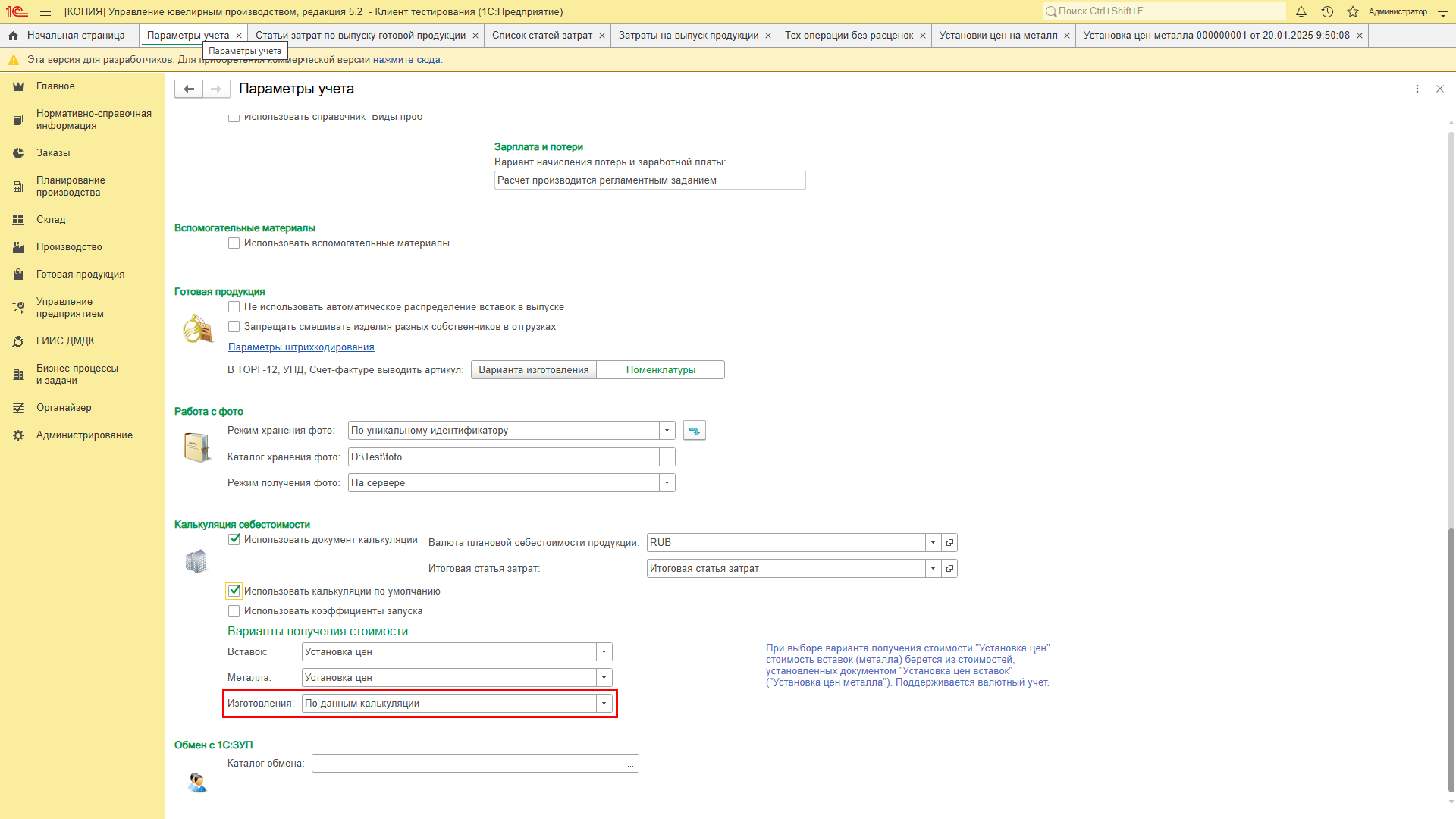Open the history clock icon

tap(1327, 11)
